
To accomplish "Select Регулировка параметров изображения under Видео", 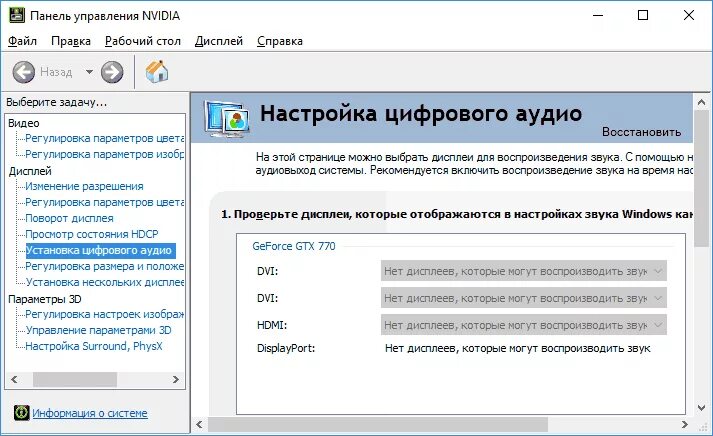I will 105,154.
